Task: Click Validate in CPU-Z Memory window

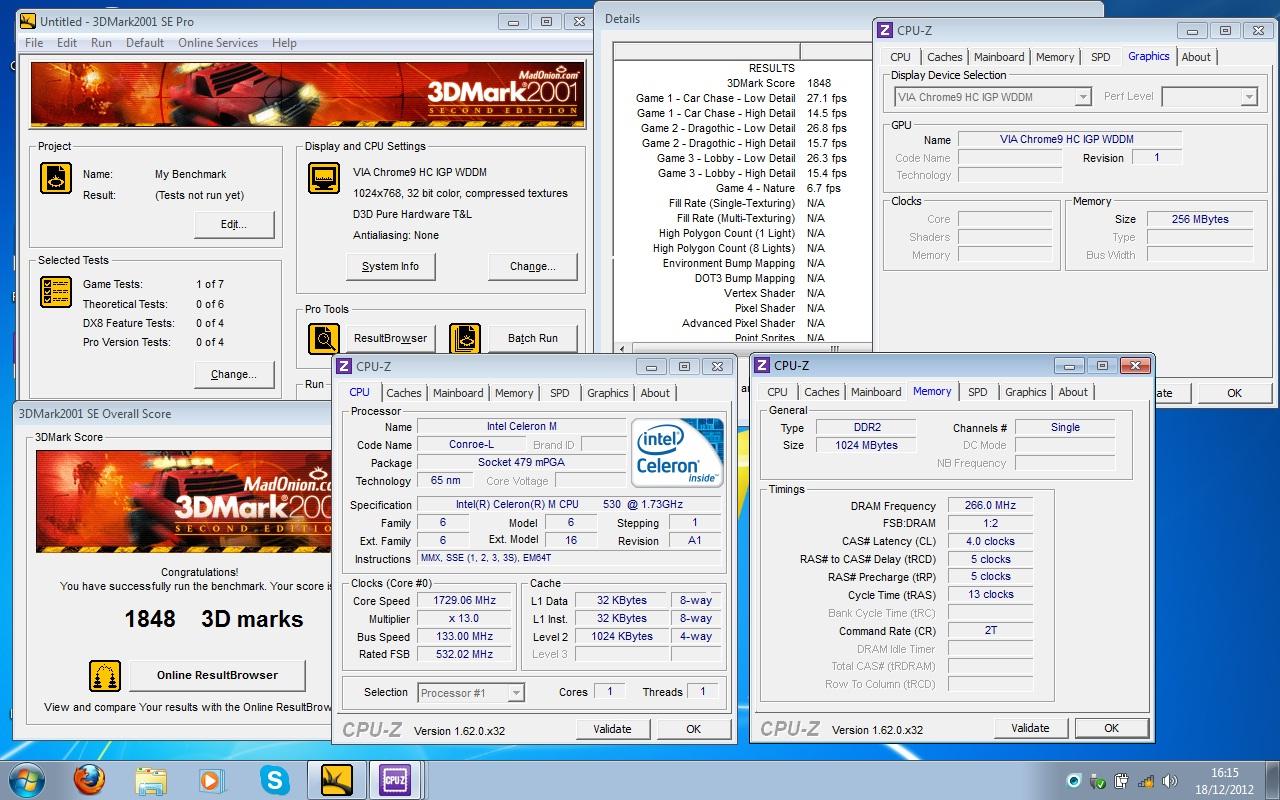Action: 1030,728
